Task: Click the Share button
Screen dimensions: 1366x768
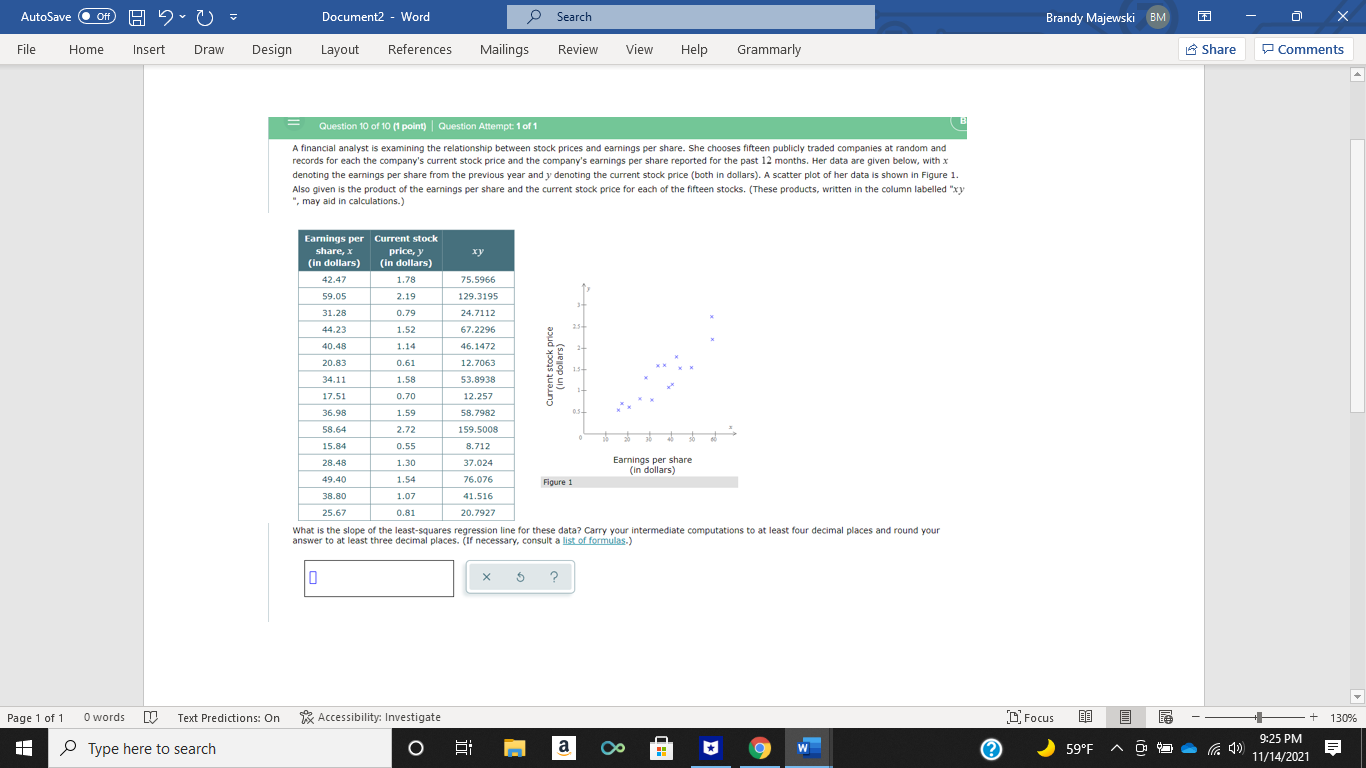Action: click(x=1211, y=49)
